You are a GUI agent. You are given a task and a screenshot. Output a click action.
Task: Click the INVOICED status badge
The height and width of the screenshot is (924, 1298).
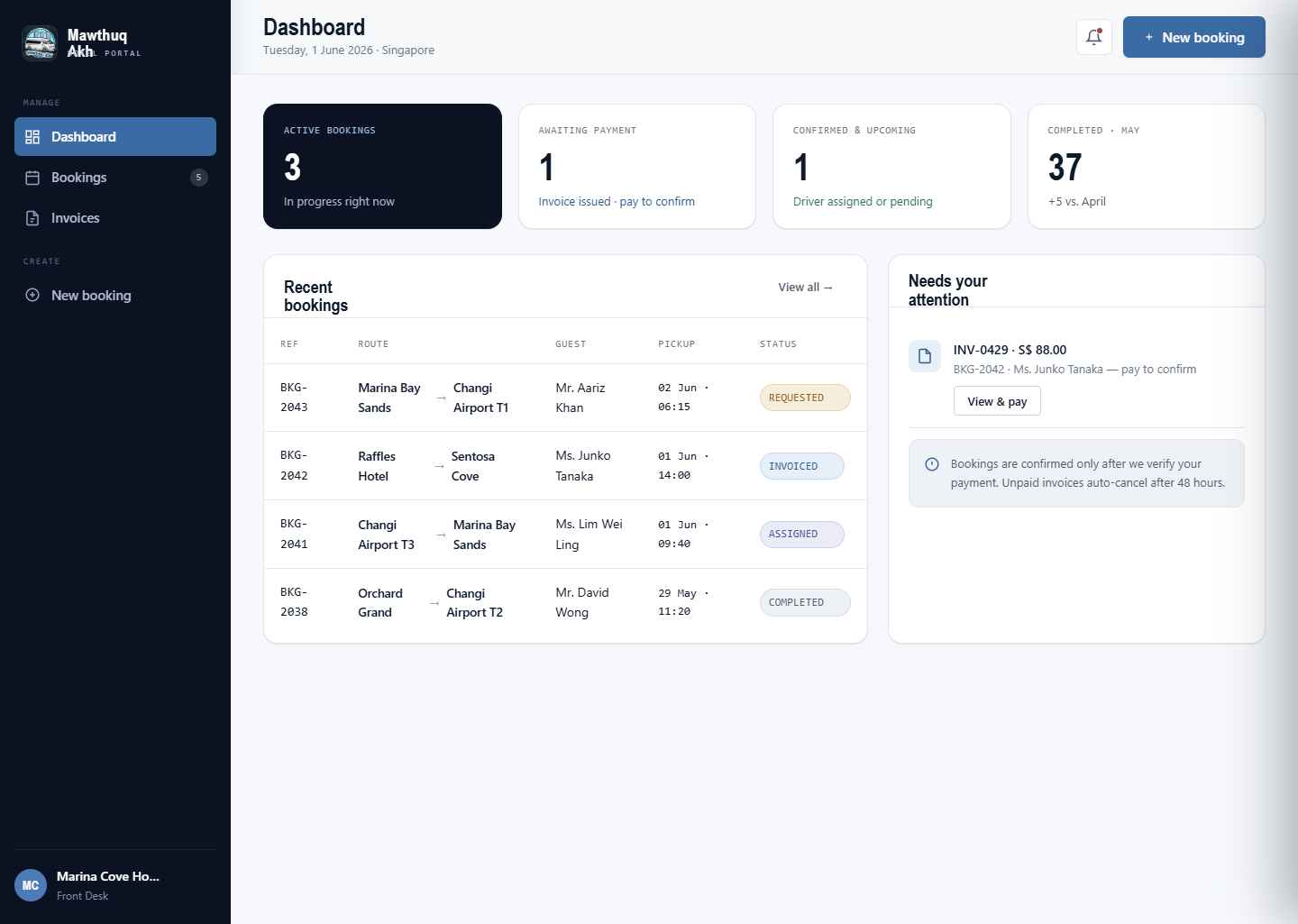[x=802, y=466]
